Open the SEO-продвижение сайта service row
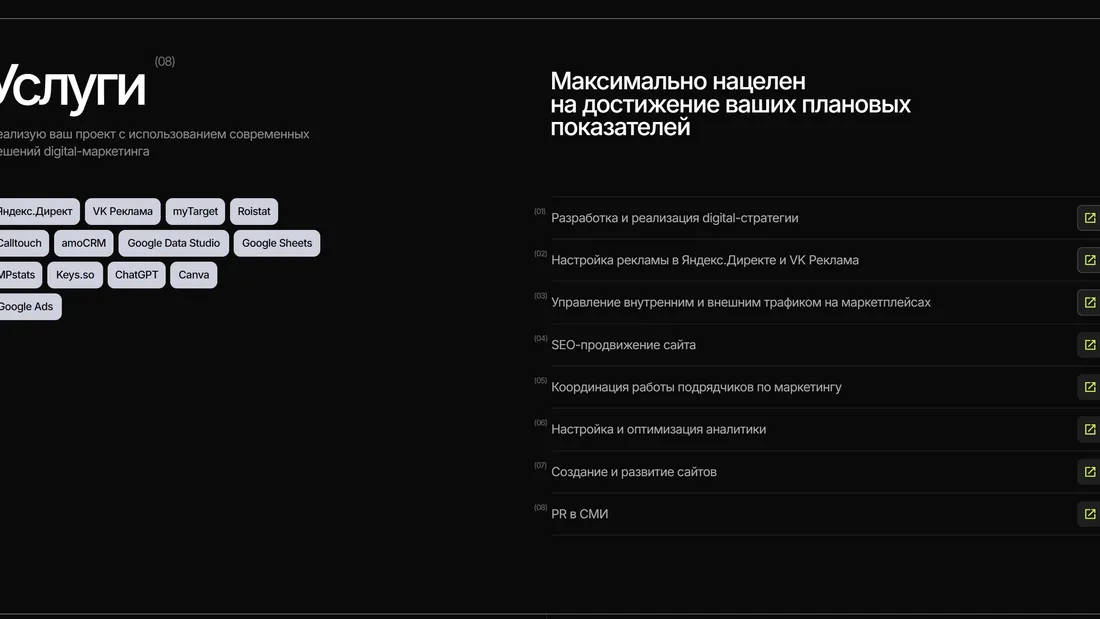Viewport: 1100px width, 619px height. pos(623,344)
